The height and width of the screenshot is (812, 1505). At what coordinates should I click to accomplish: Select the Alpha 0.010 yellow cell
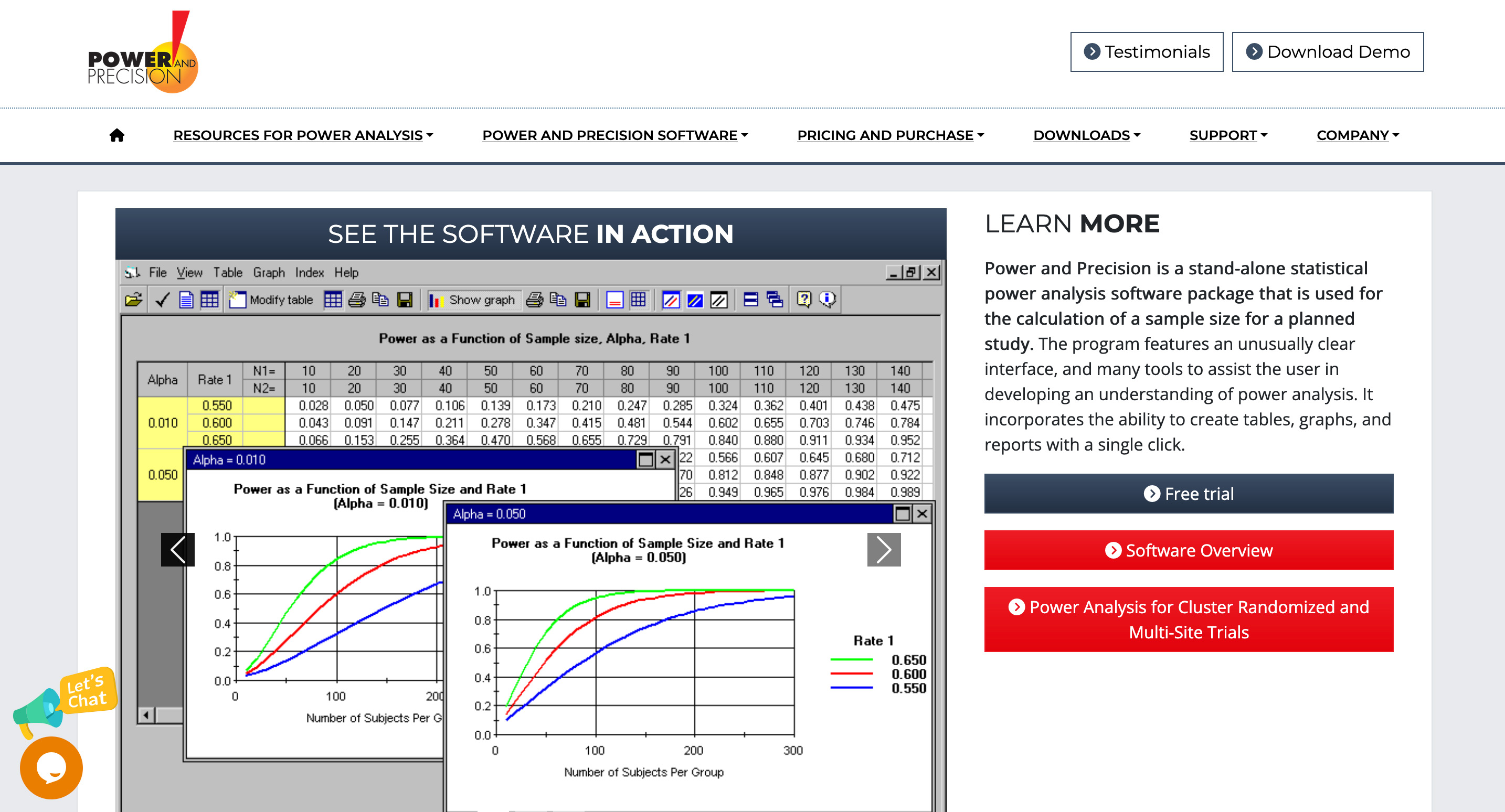tap(163, 422)
